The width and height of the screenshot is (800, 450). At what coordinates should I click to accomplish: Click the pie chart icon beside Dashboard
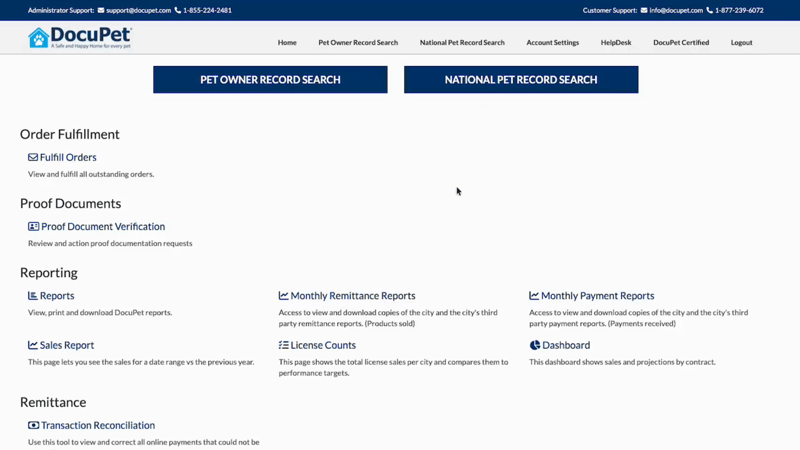[x=534, y=345]
